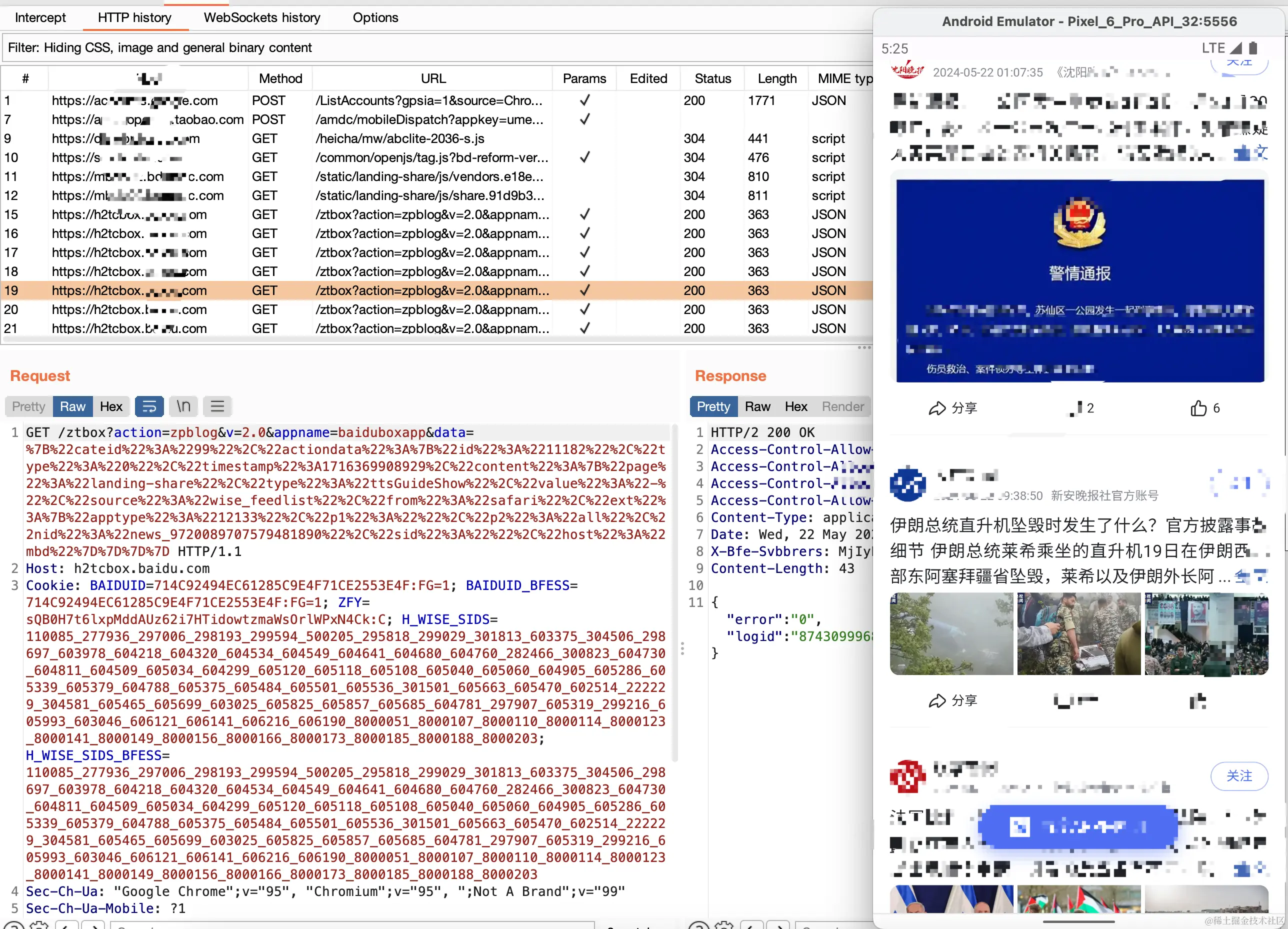The height and width of the screenshot is (929, 1288).
Task: Click the \n show non-printable characters icon
Action: [183, 406]
